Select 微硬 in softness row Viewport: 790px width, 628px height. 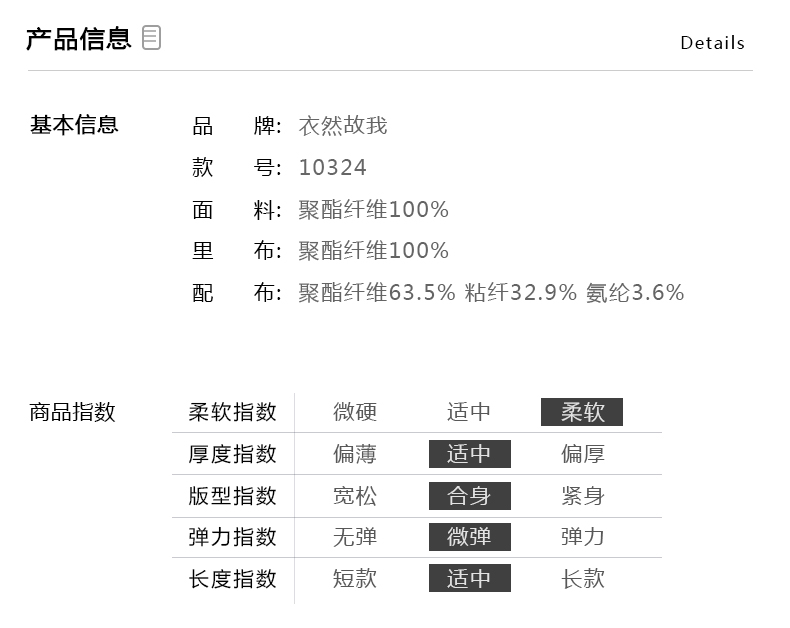(355, 412)
